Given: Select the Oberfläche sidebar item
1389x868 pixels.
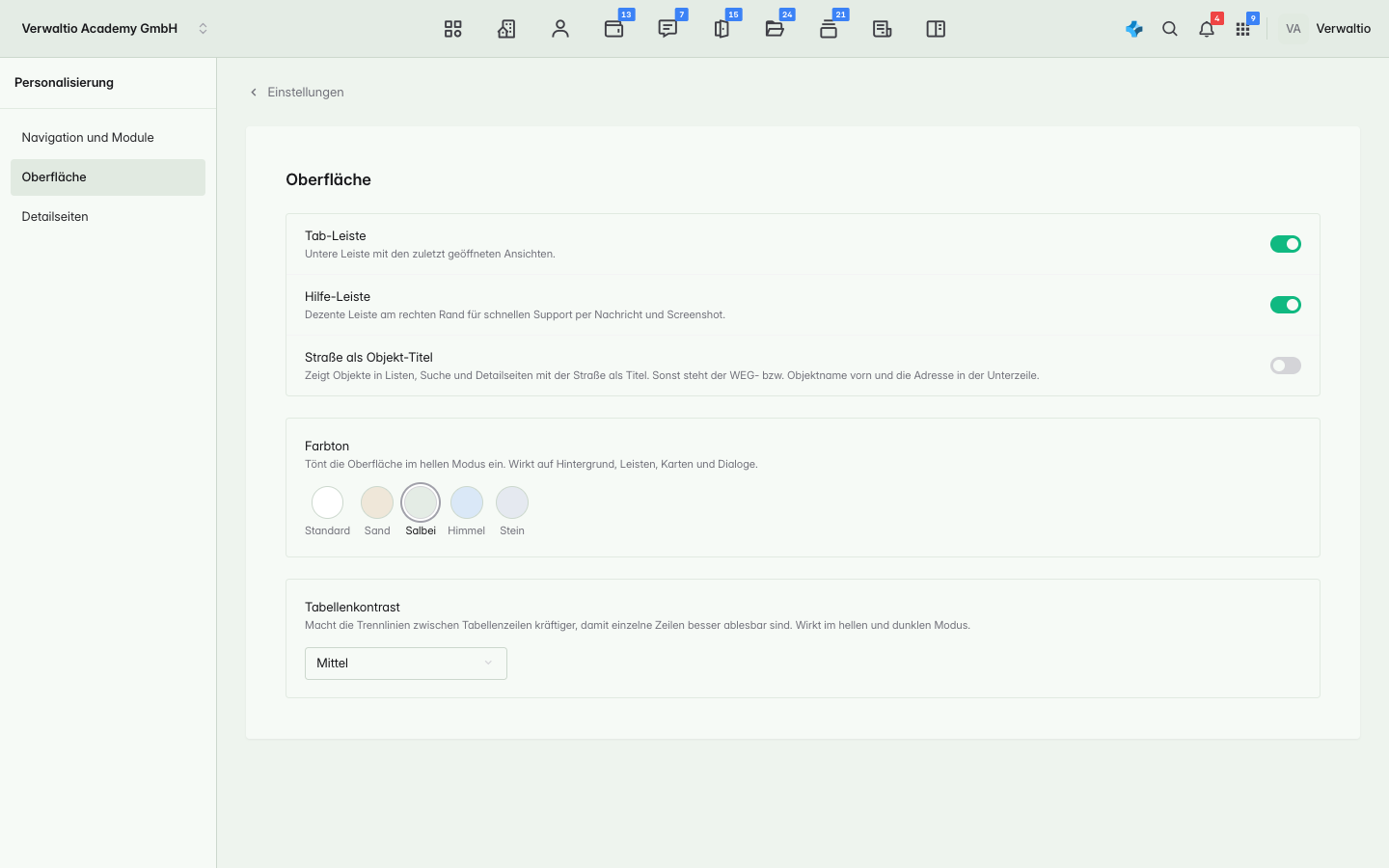Looking at the screenshot, I should point(108,177).
